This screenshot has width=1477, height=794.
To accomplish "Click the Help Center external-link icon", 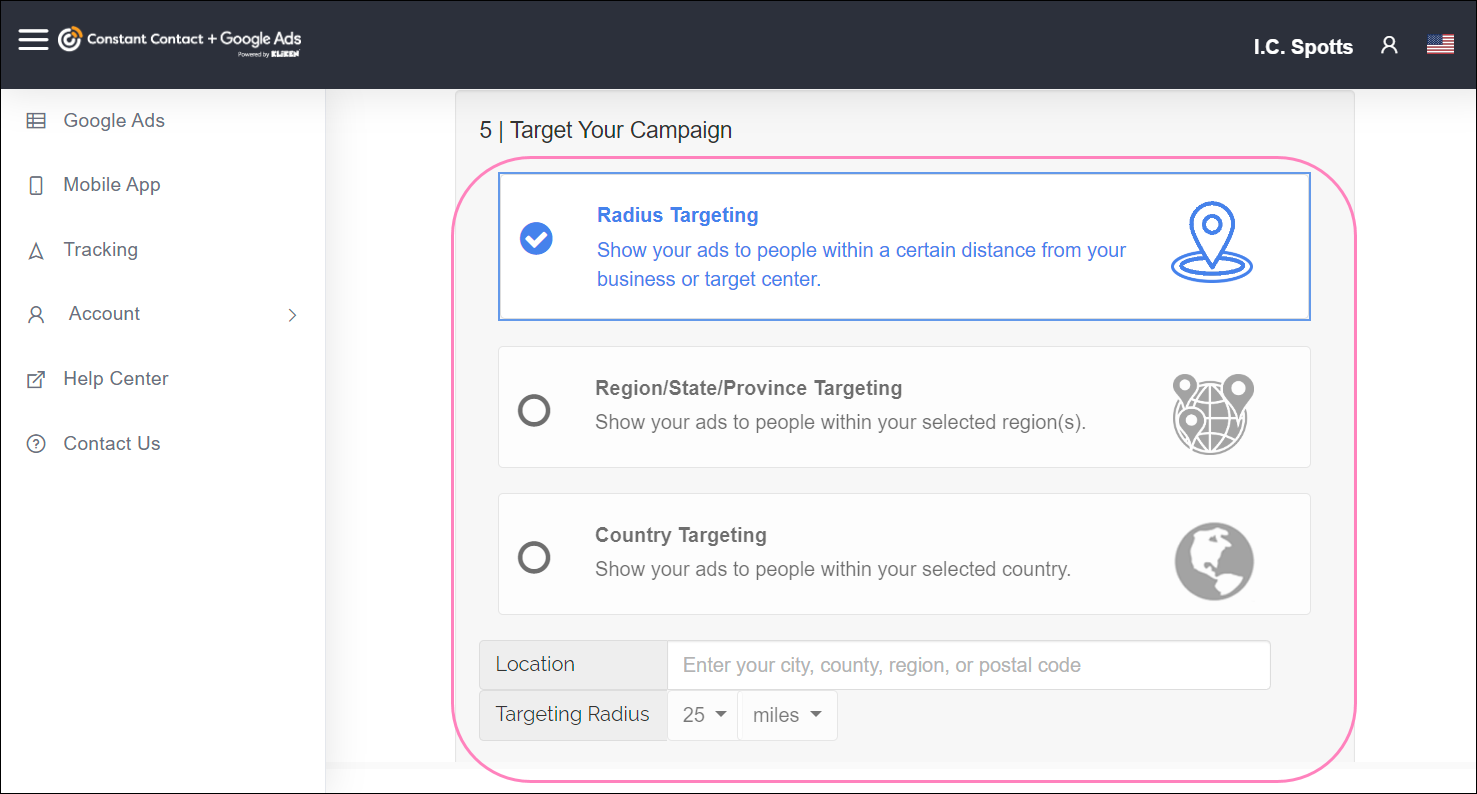I will tap(36, 380).
